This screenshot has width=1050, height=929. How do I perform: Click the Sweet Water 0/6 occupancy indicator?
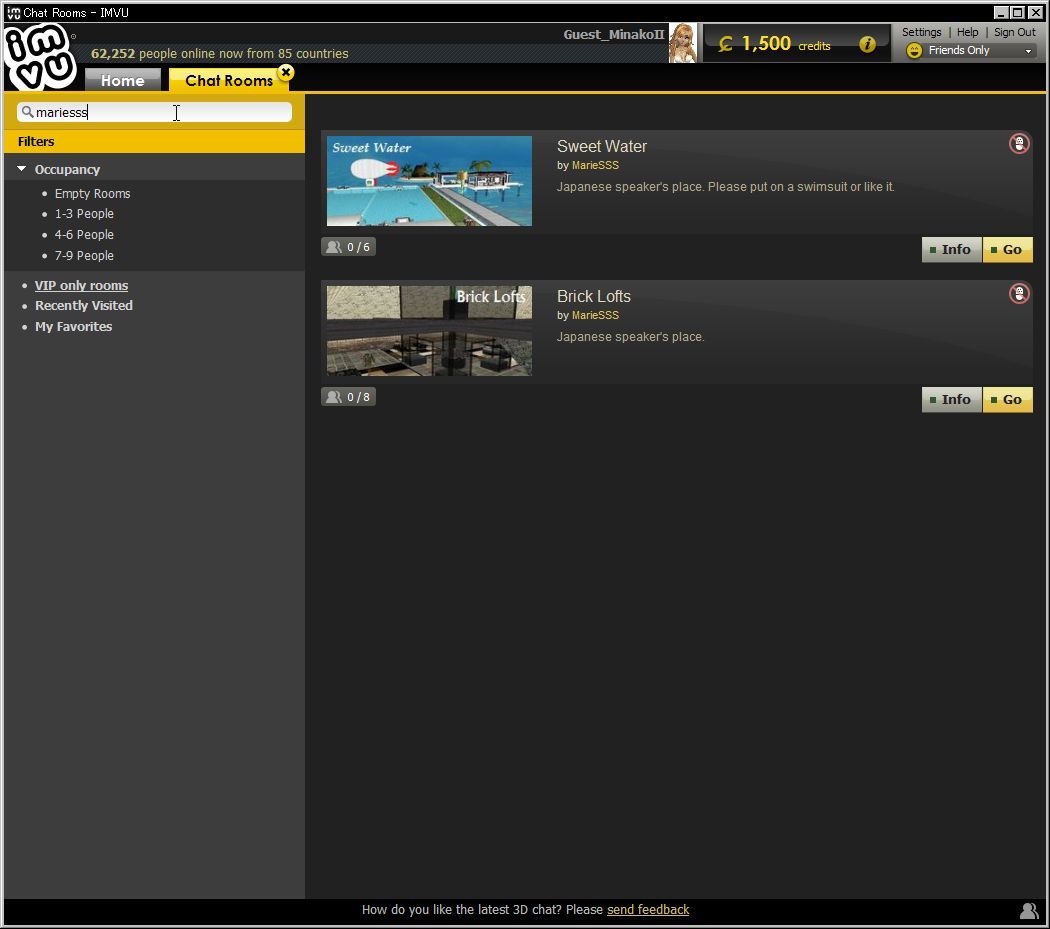tap(348, 247)
